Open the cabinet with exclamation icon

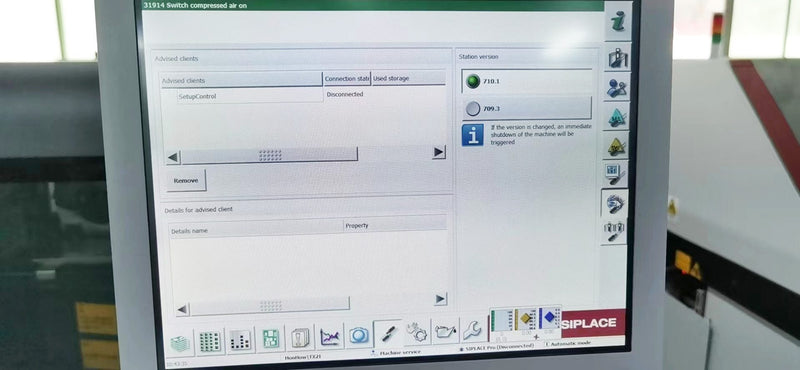click(299, 337)
